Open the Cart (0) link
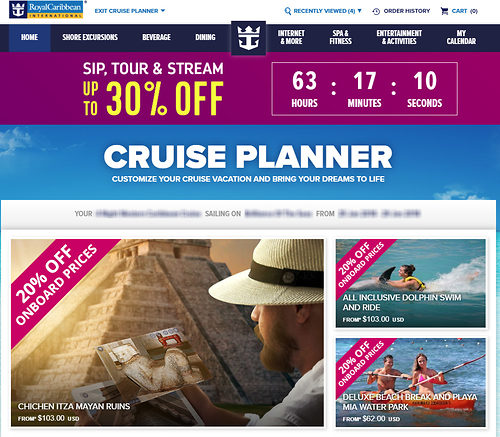 click(x=465, y=11)
